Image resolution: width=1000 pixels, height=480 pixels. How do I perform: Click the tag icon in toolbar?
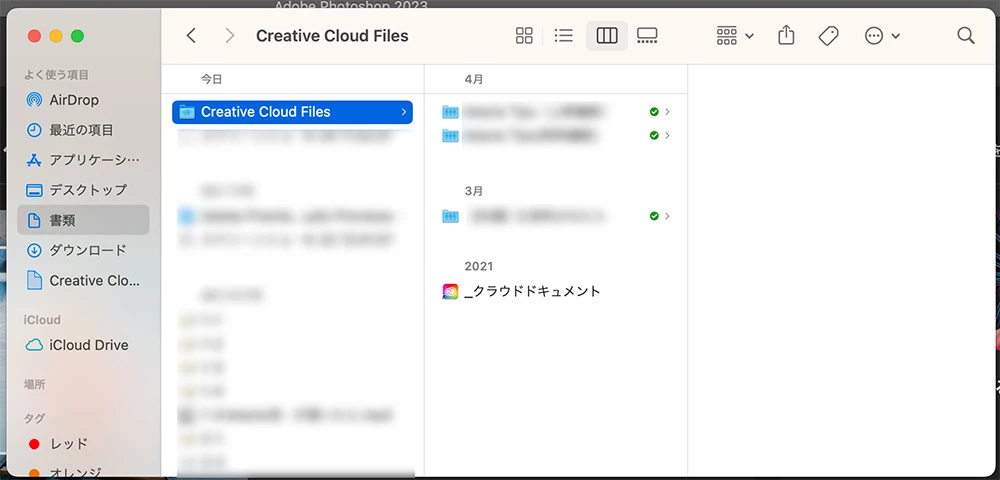[828, 36]
